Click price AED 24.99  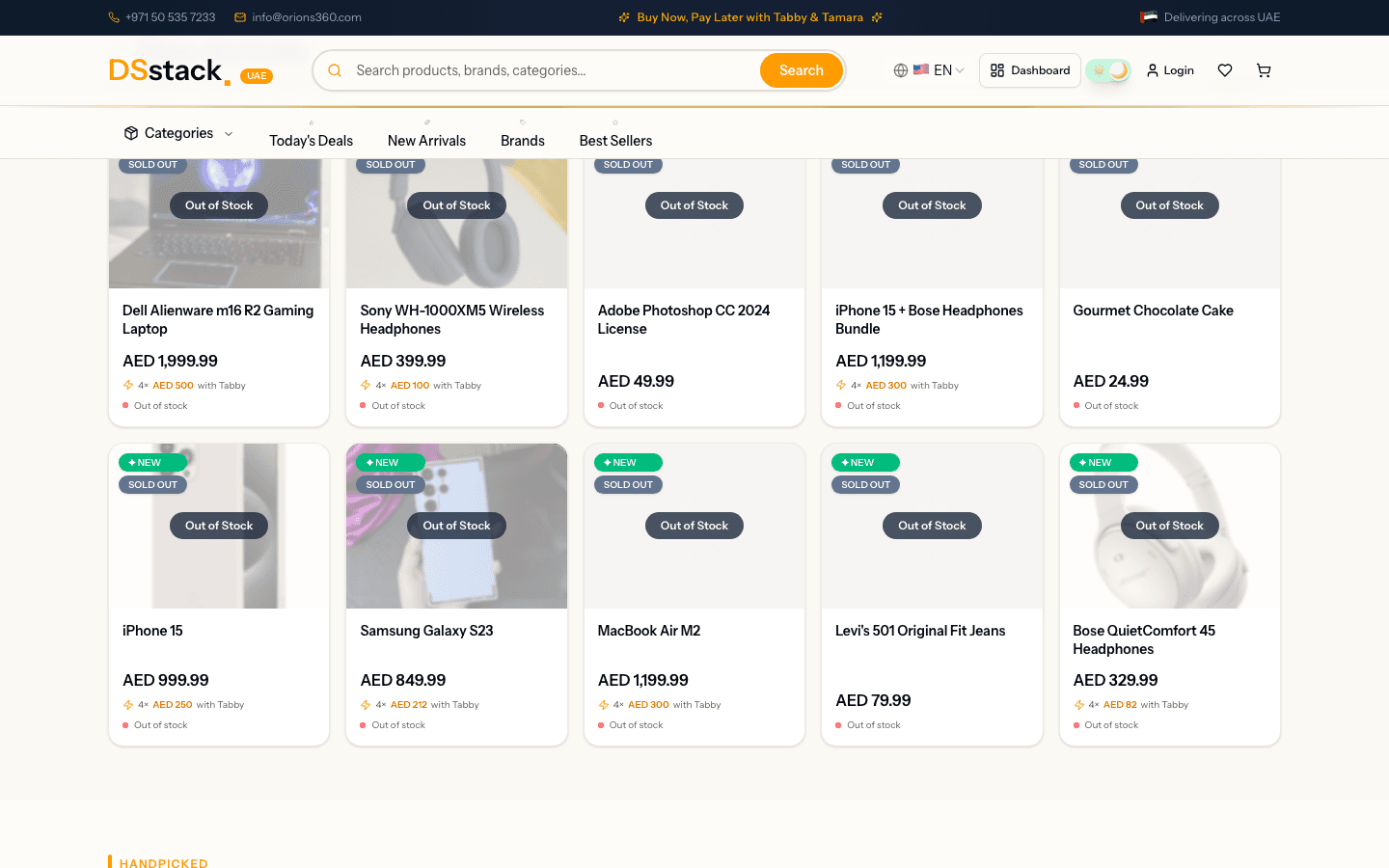(x=1110, y=381)
